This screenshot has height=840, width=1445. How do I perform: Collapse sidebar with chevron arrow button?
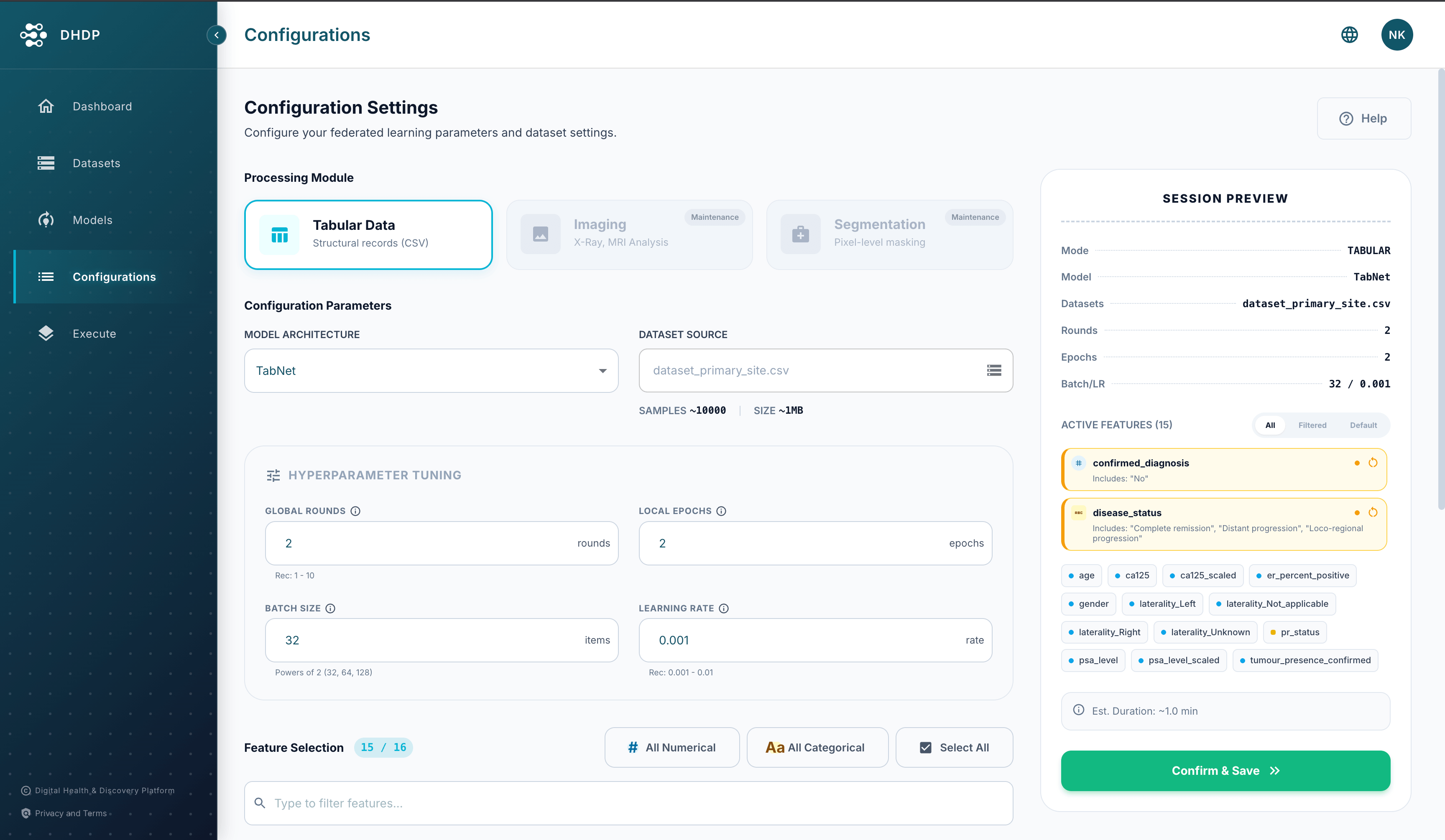(x=216, y=35)
